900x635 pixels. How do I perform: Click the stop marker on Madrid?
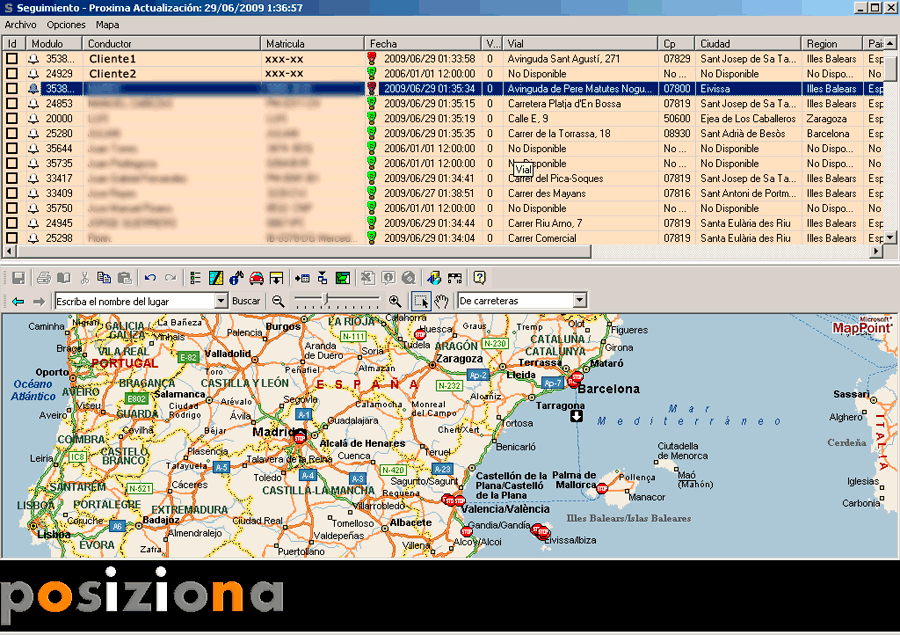coord(300,438)
